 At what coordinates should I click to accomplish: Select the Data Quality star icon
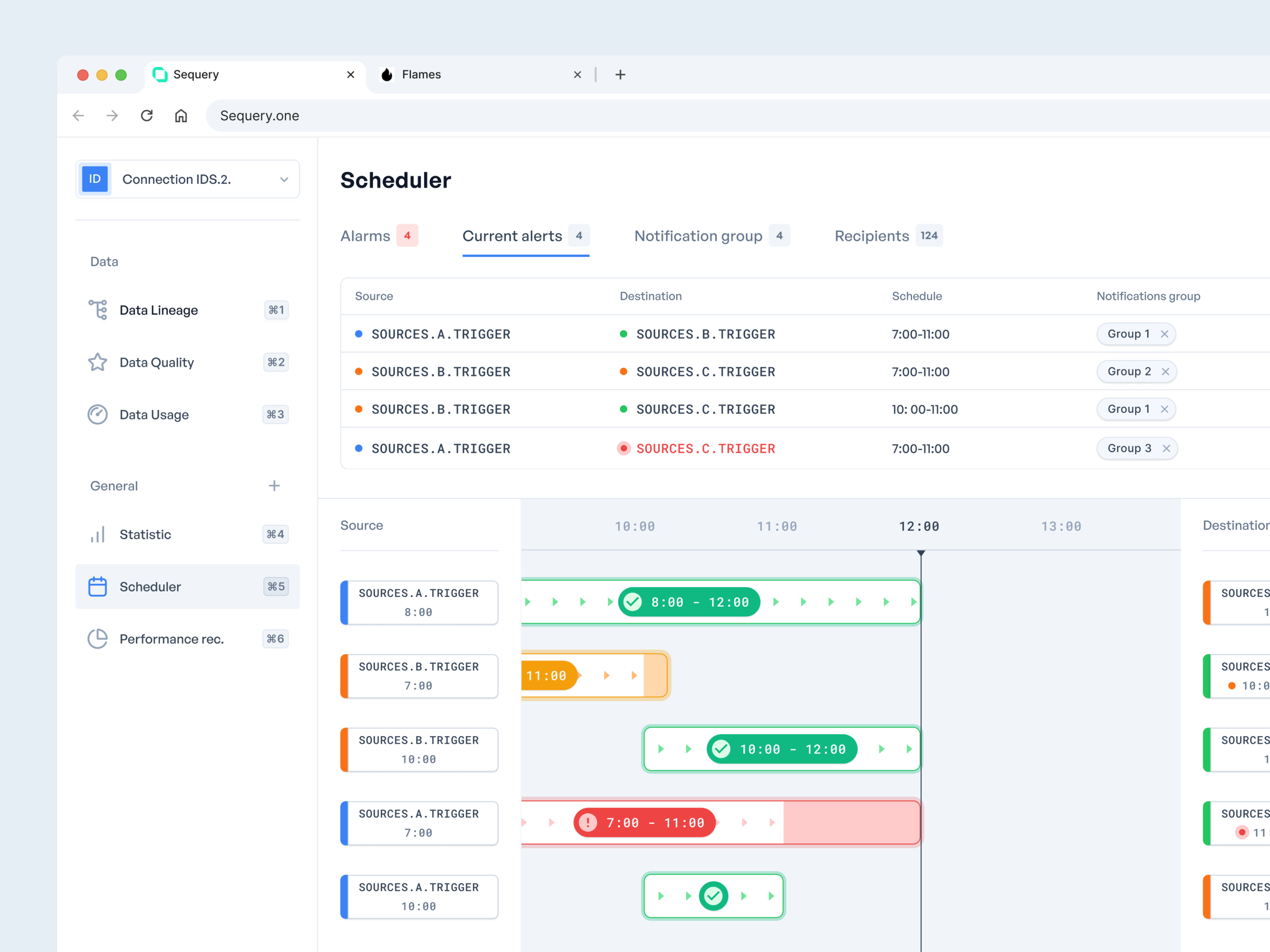[x=98, y=362]
